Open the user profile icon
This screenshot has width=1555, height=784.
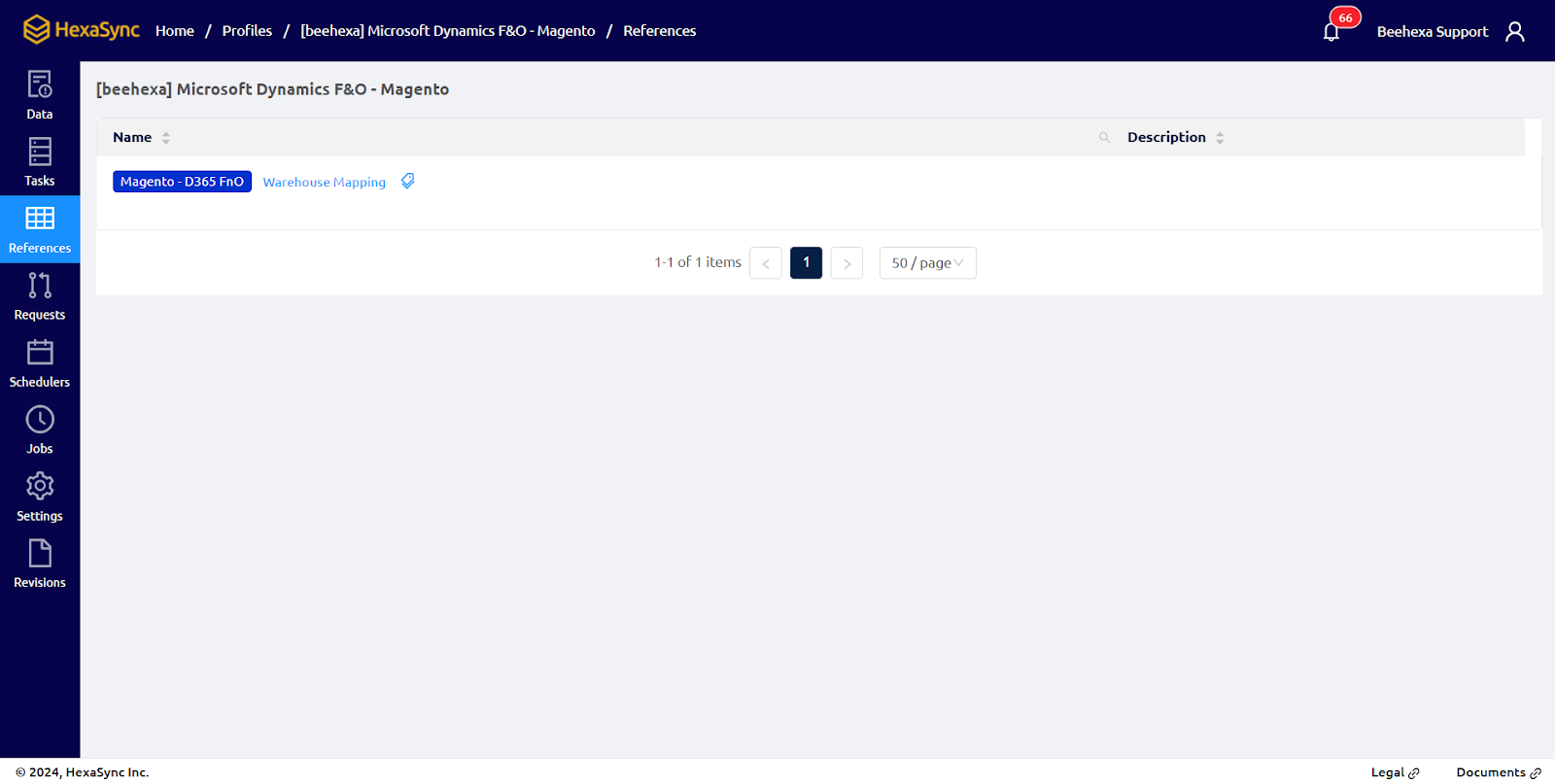(x=1514, y=31)
